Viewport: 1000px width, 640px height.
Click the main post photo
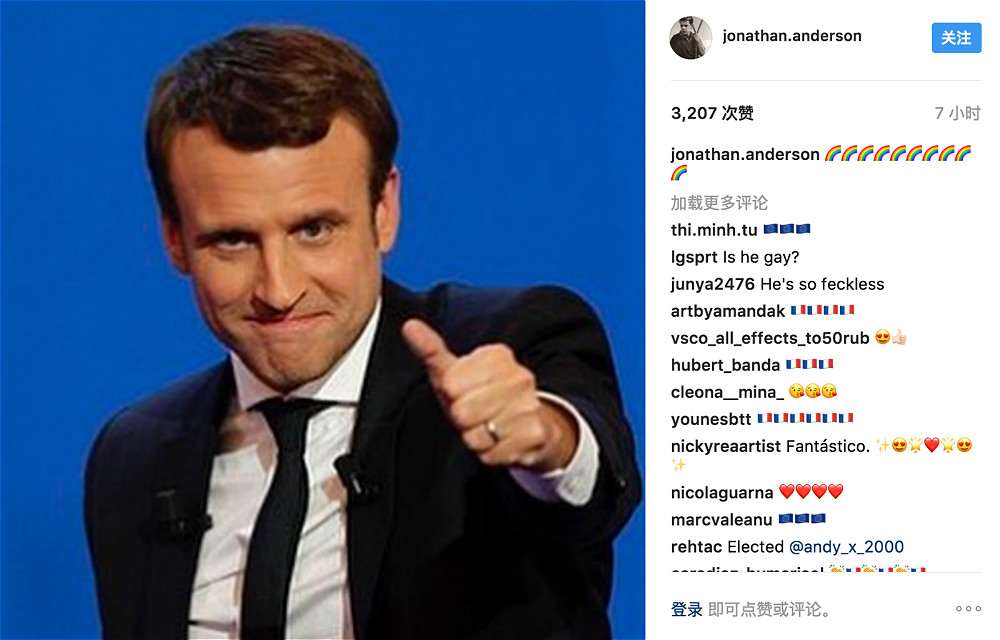323,320
